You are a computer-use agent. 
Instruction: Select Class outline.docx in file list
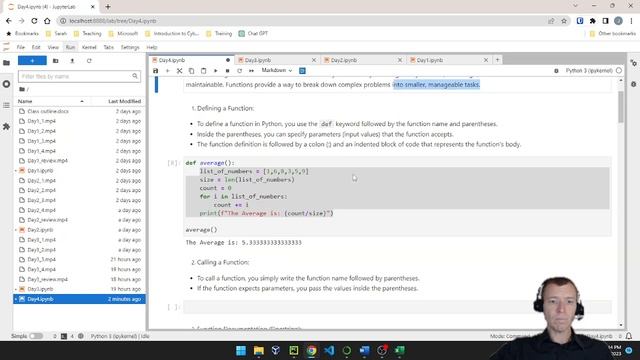(79, 111)
